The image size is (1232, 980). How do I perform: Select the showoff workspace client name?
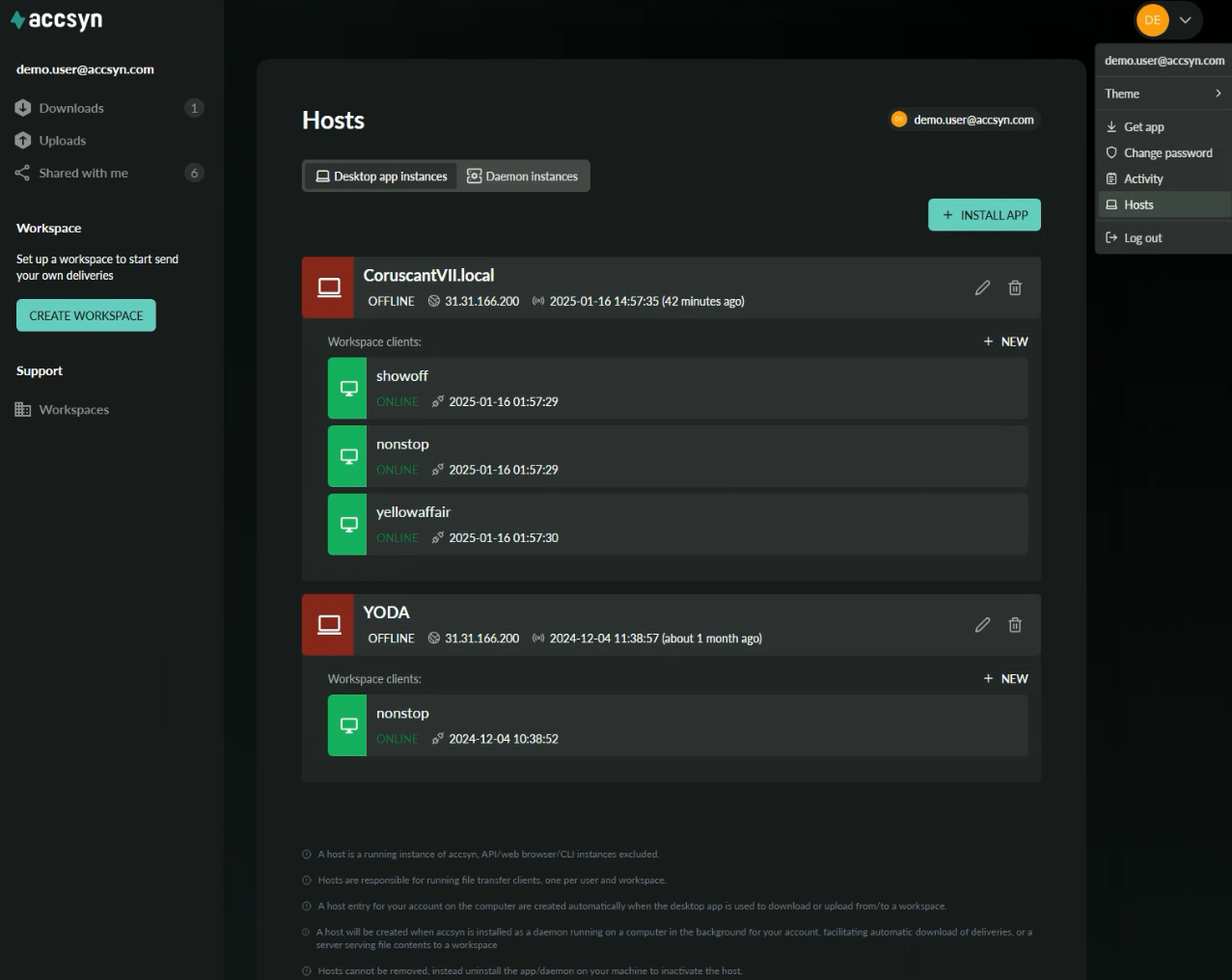click(x=402, y=376)
